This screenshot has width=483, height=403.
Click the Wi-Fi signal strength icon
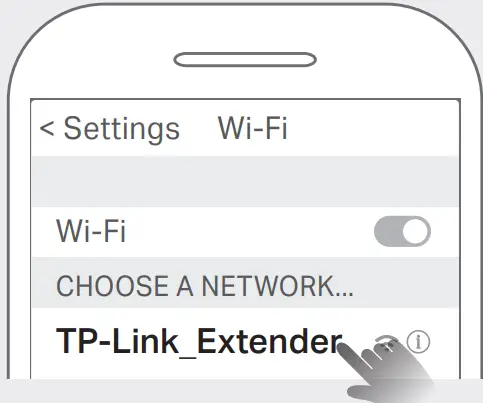coord(387,343)
